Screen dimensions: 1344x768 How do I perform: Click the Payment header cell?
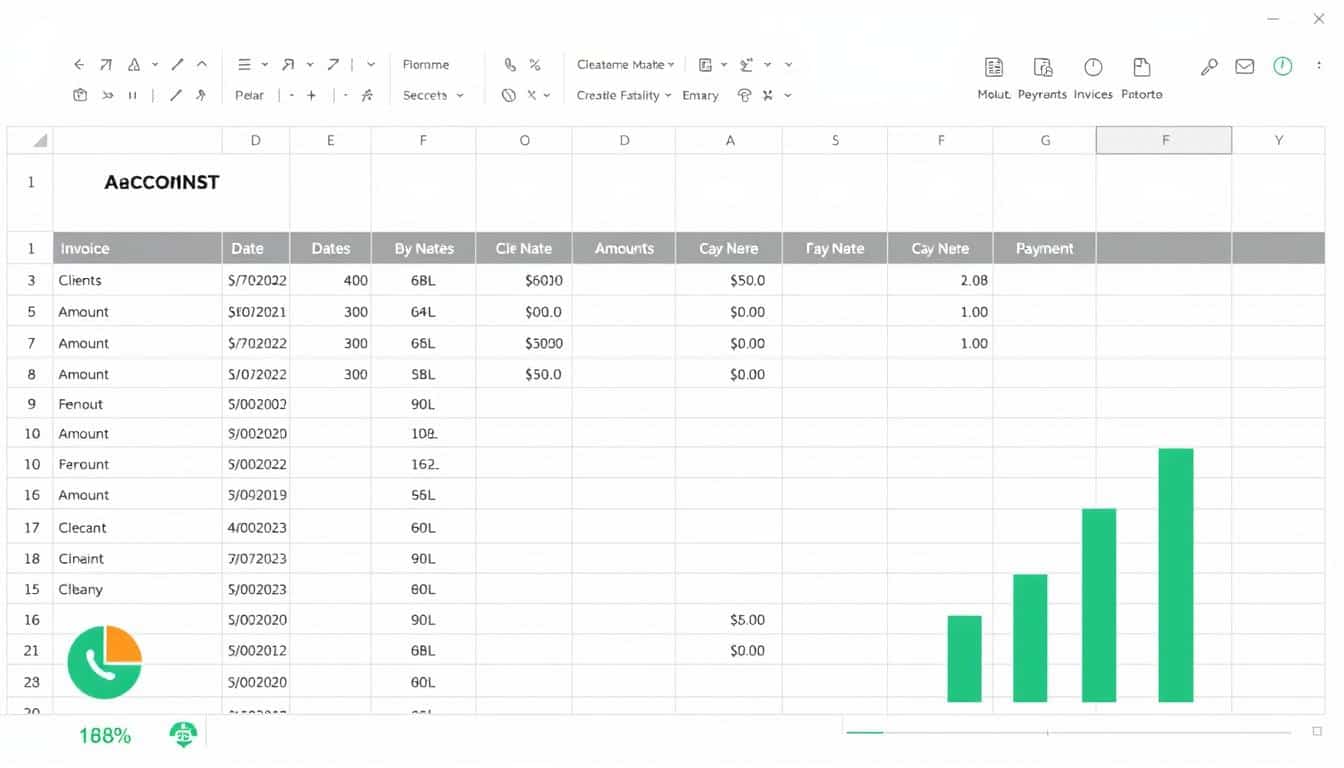(1045, 248)
